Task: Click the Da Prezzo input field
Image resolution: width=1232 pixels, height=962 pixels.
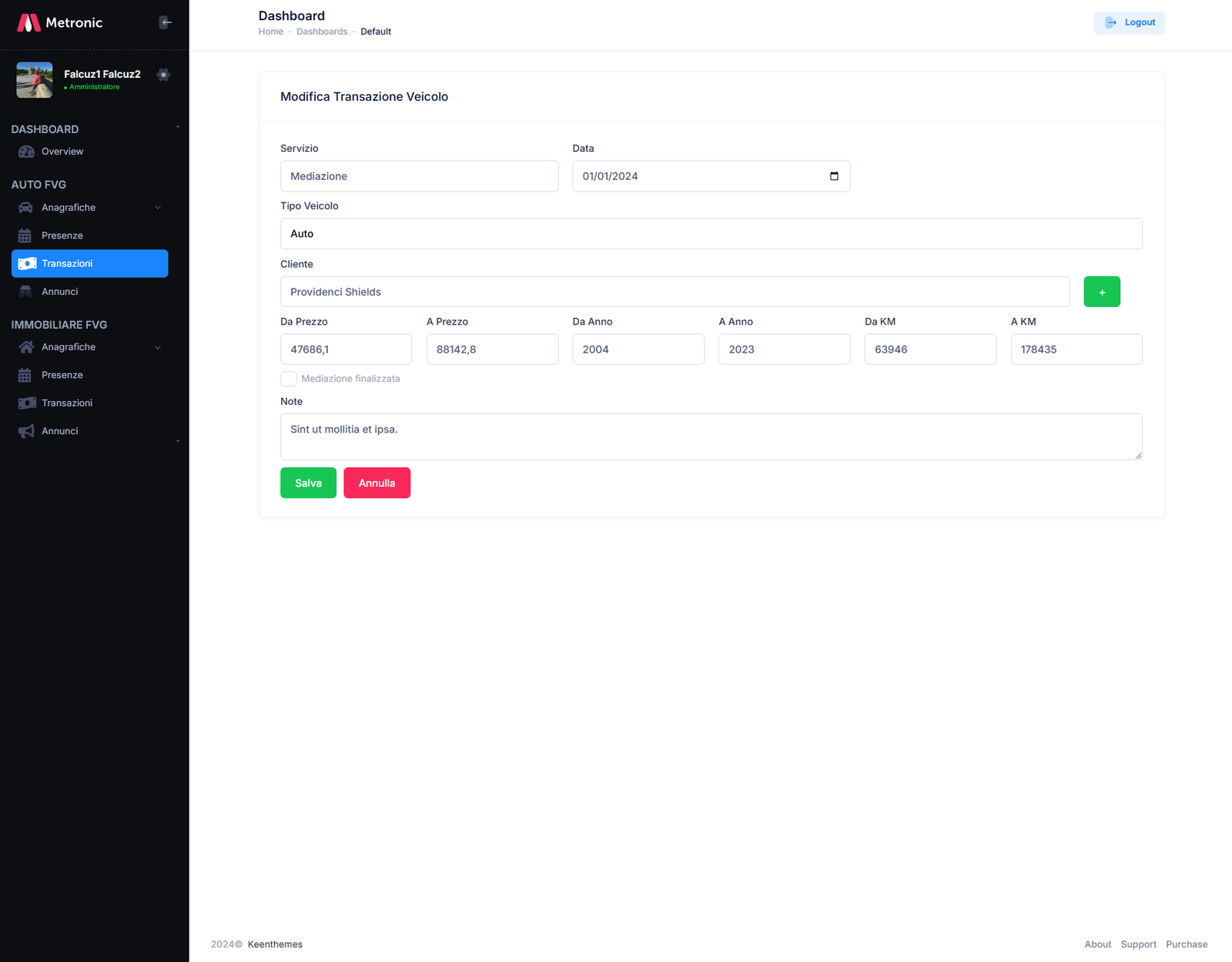Action: tap(346, 349)
